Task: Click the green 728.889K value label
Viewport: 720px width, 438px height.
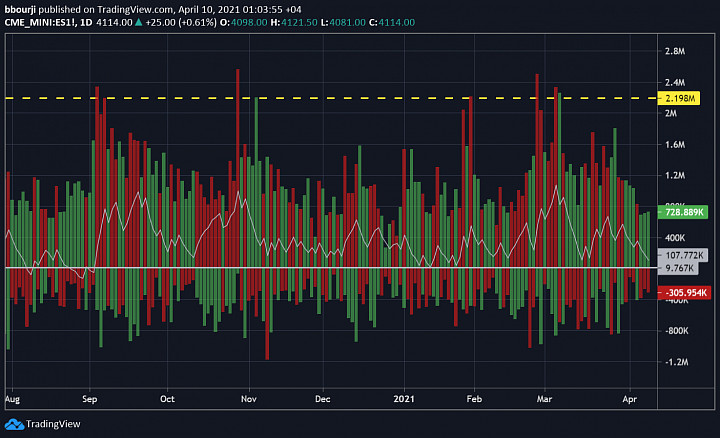Action: point(683,212)
